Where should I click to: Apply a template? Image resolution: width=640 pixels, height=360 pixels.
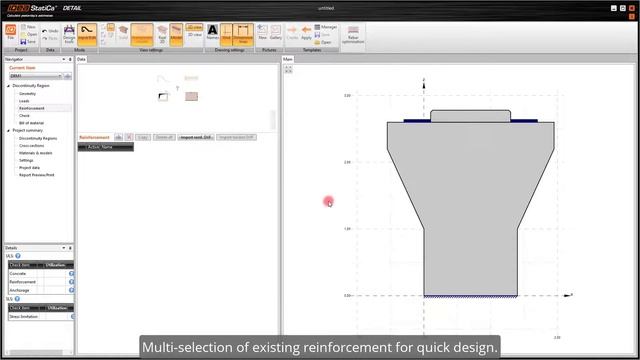click(x=306, y=33)
